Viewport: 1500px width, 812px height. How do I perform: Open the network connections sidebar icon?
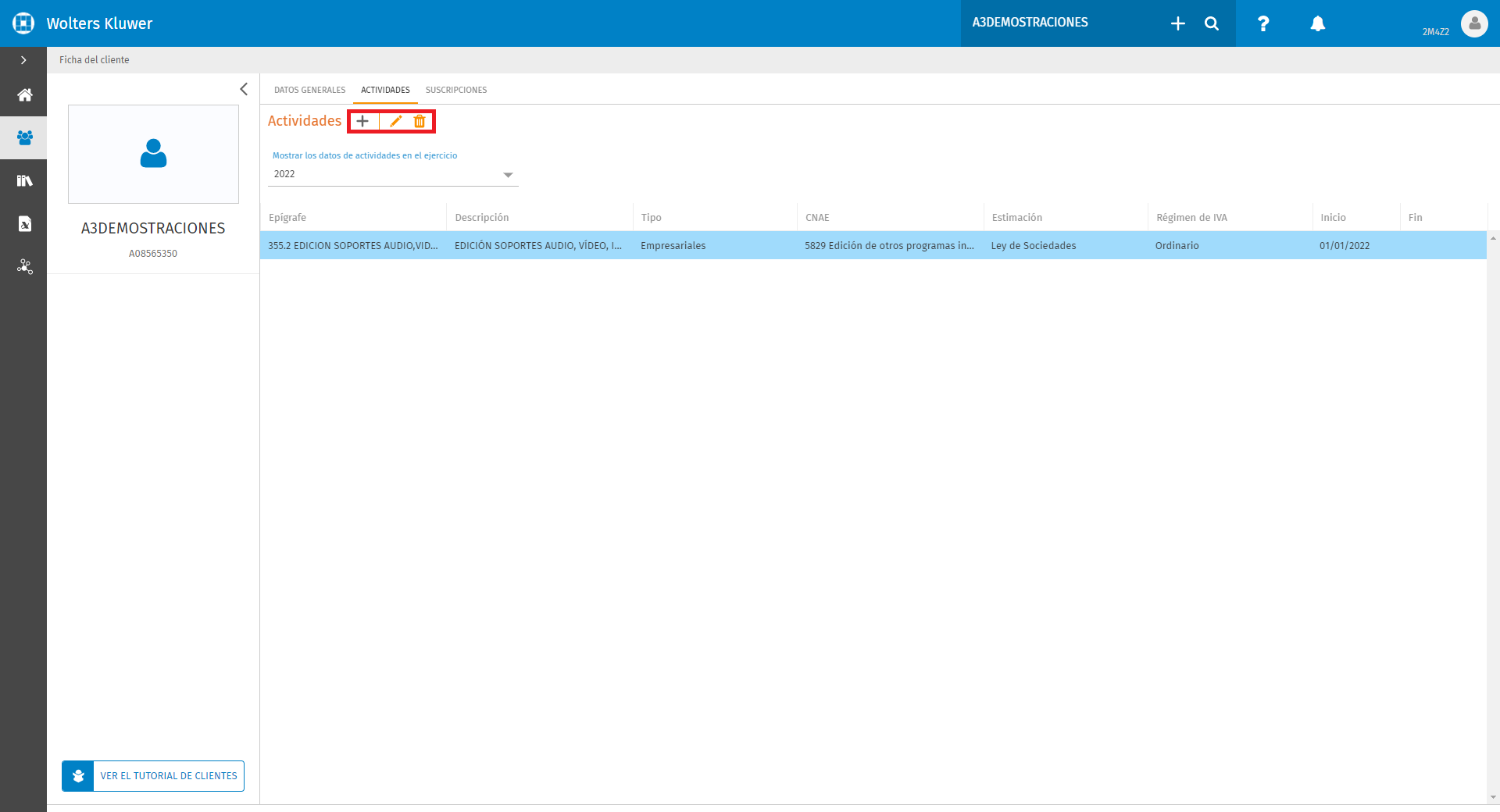coord(24,267)
